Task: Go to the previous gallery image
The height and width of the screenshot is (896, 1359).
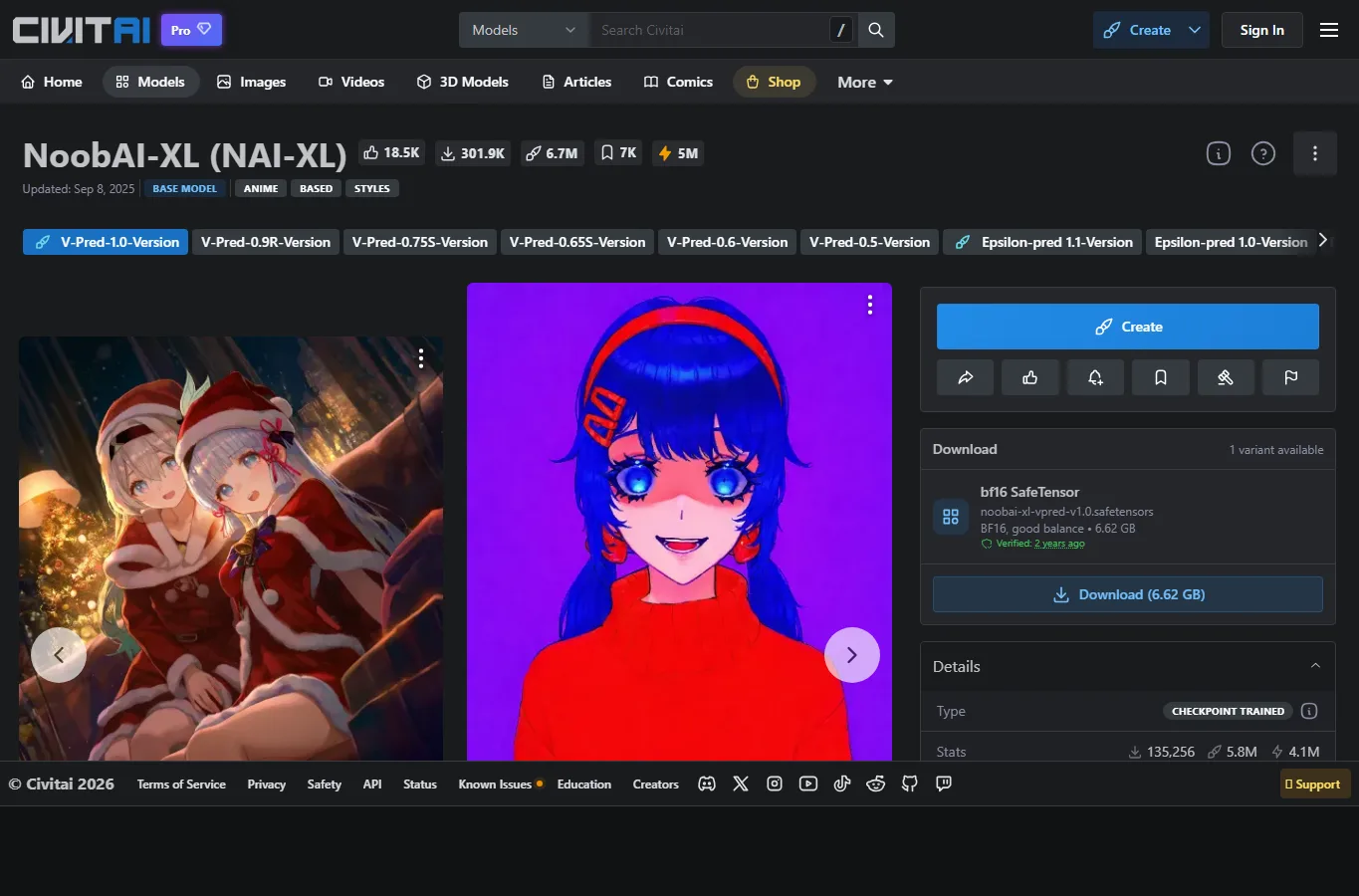Action: point(59,655)
